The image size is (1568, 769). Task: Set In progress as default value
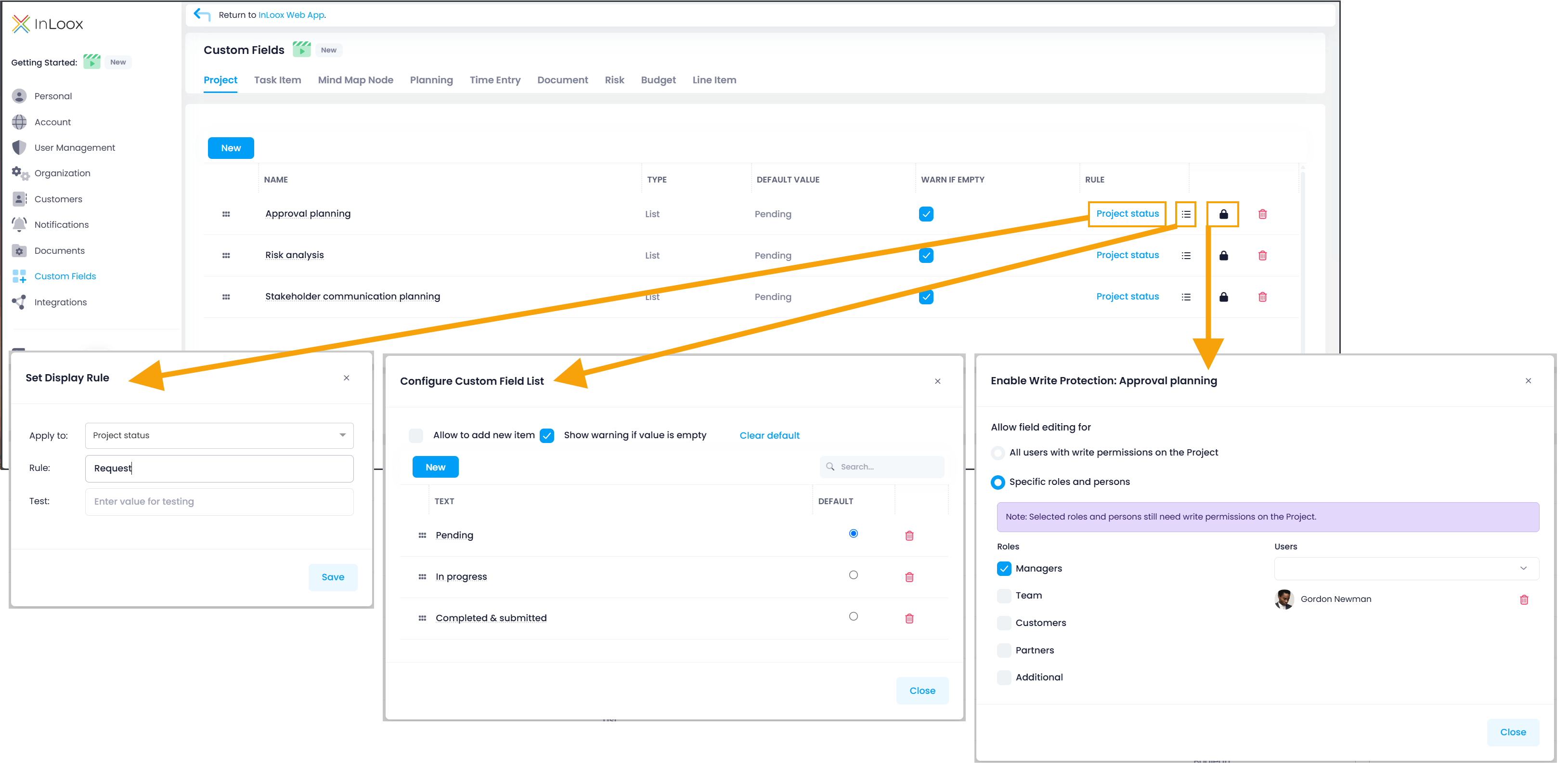pos(853,575)
